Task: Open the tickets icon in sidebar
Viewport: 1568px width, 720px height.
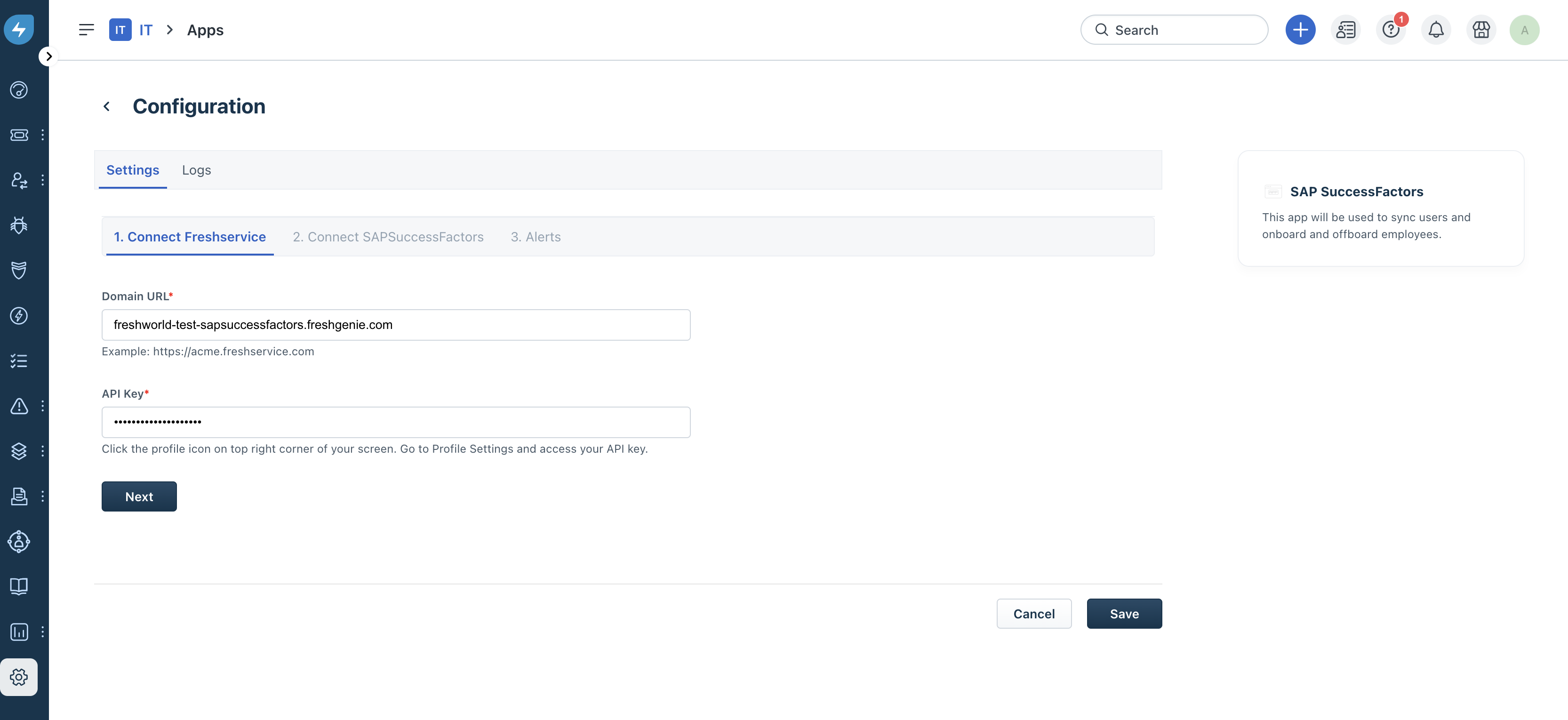Action: (19, 135)
